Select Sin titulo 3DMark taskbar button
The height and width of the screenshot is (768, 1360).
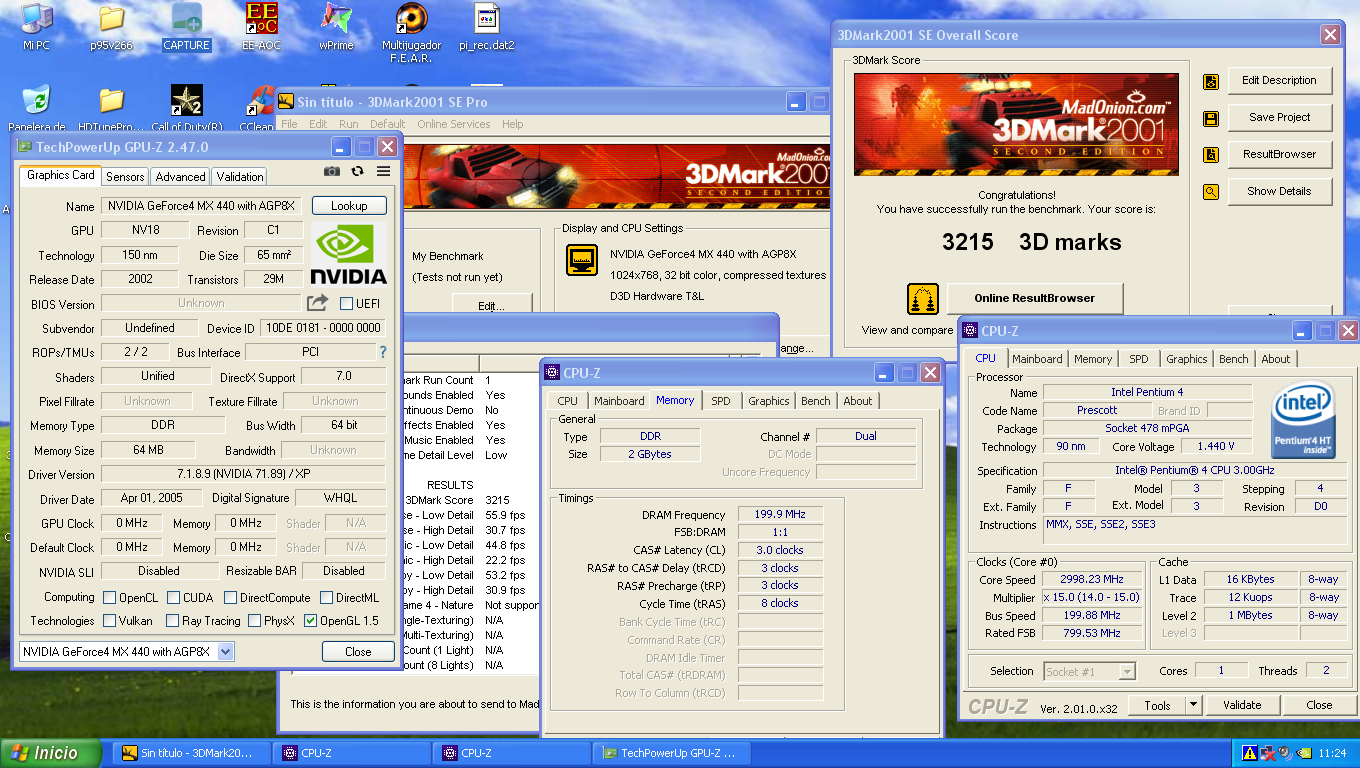191,753
